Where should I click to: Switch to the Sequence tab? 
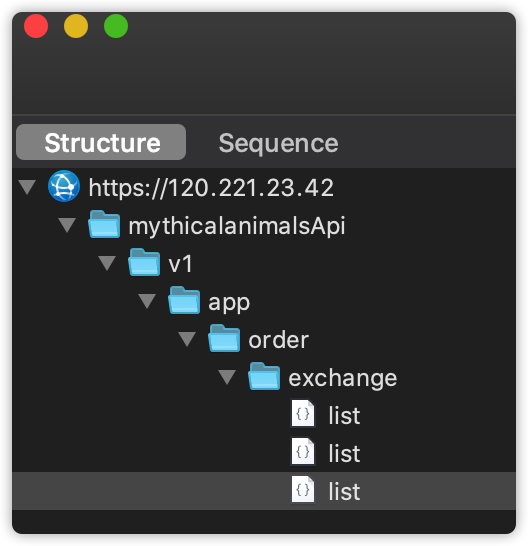(278, 143)
